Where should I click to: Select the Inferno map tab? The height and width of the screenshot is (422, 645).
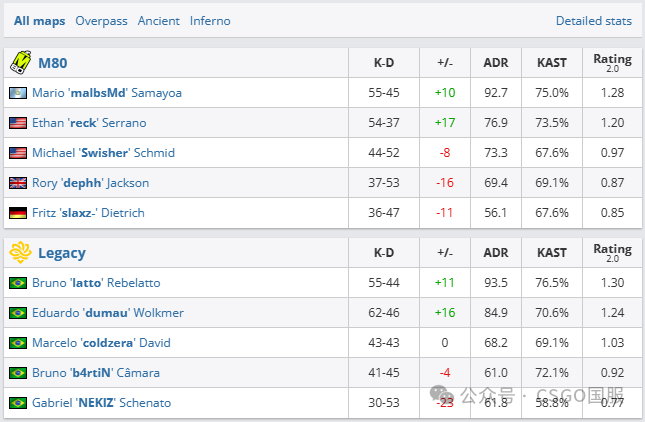pyautogui.click(x=210, y=21)
